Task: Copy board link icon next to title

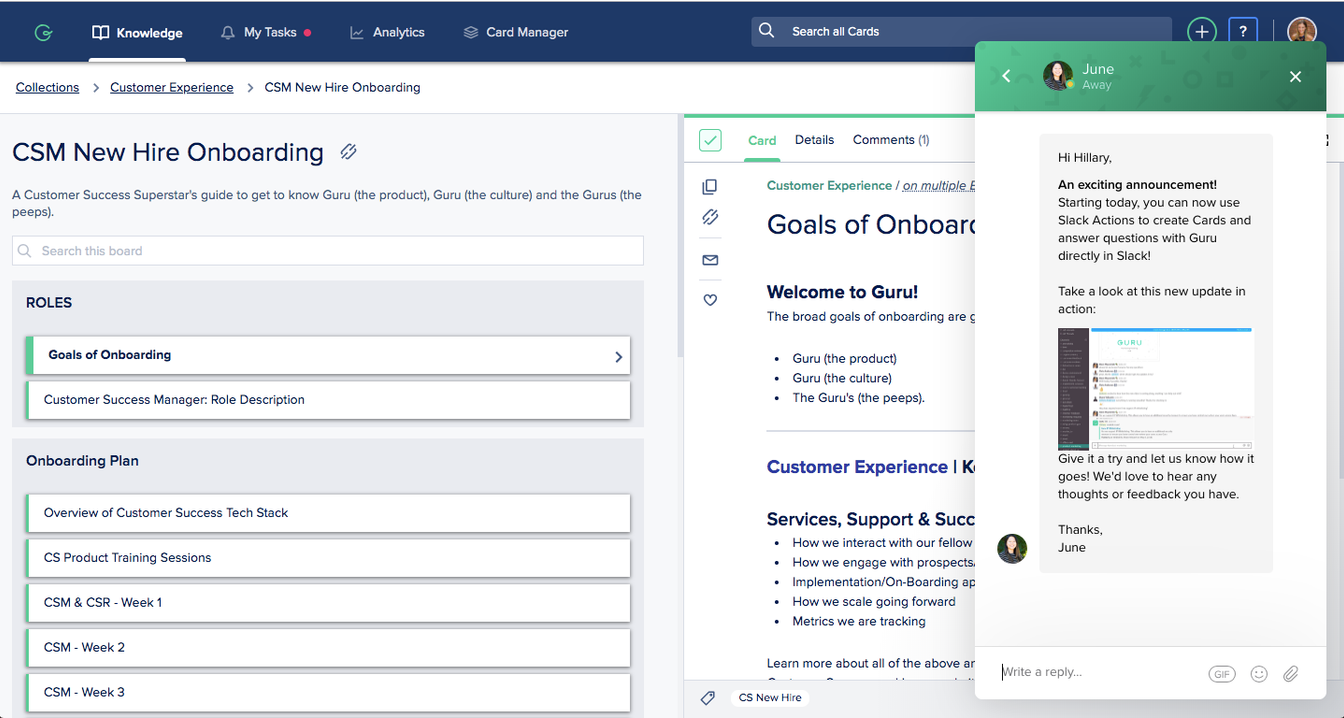Action: click(348, 152)
